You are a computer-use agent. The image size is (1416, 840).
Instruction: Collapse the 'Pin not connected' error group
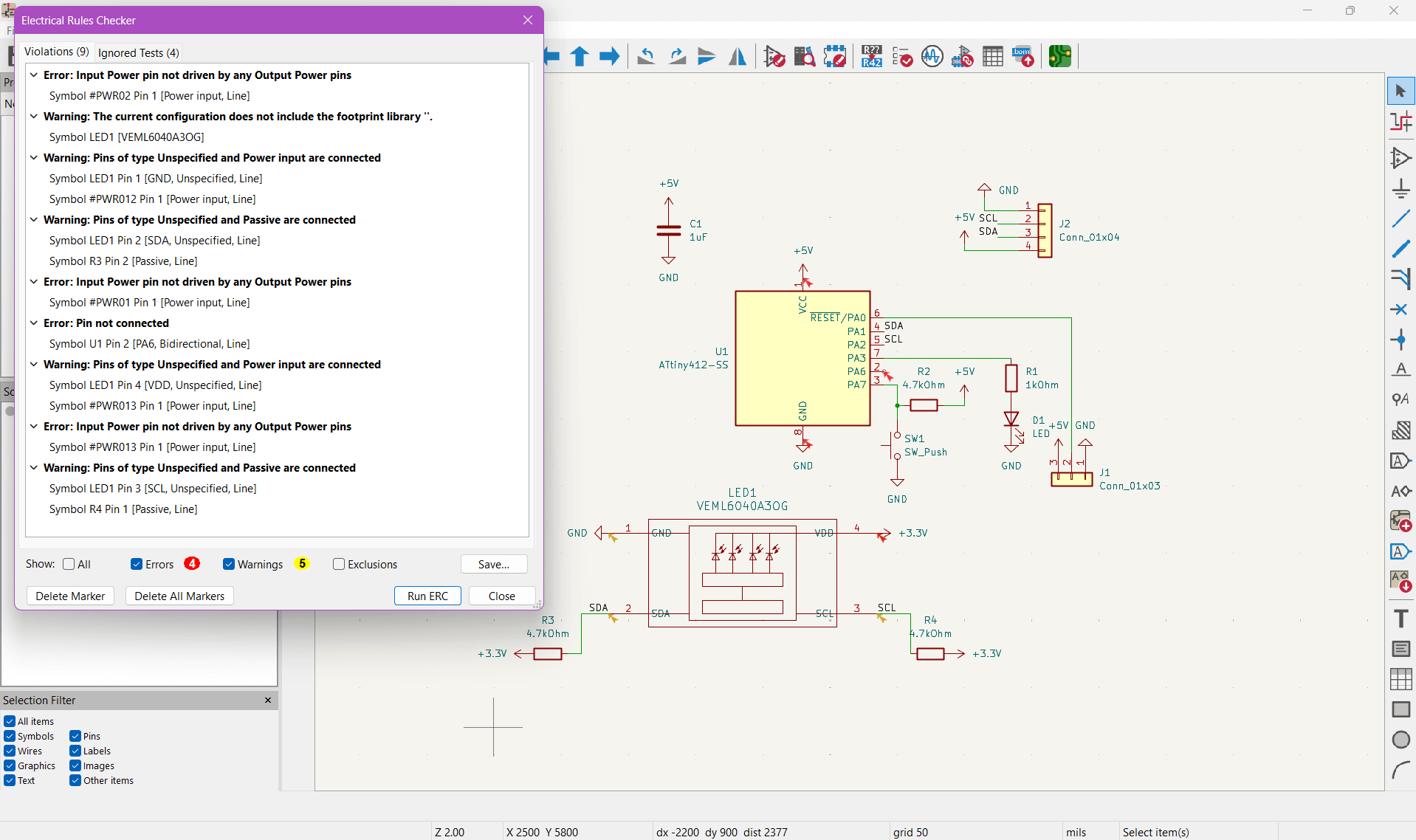(x=34, y=323)
